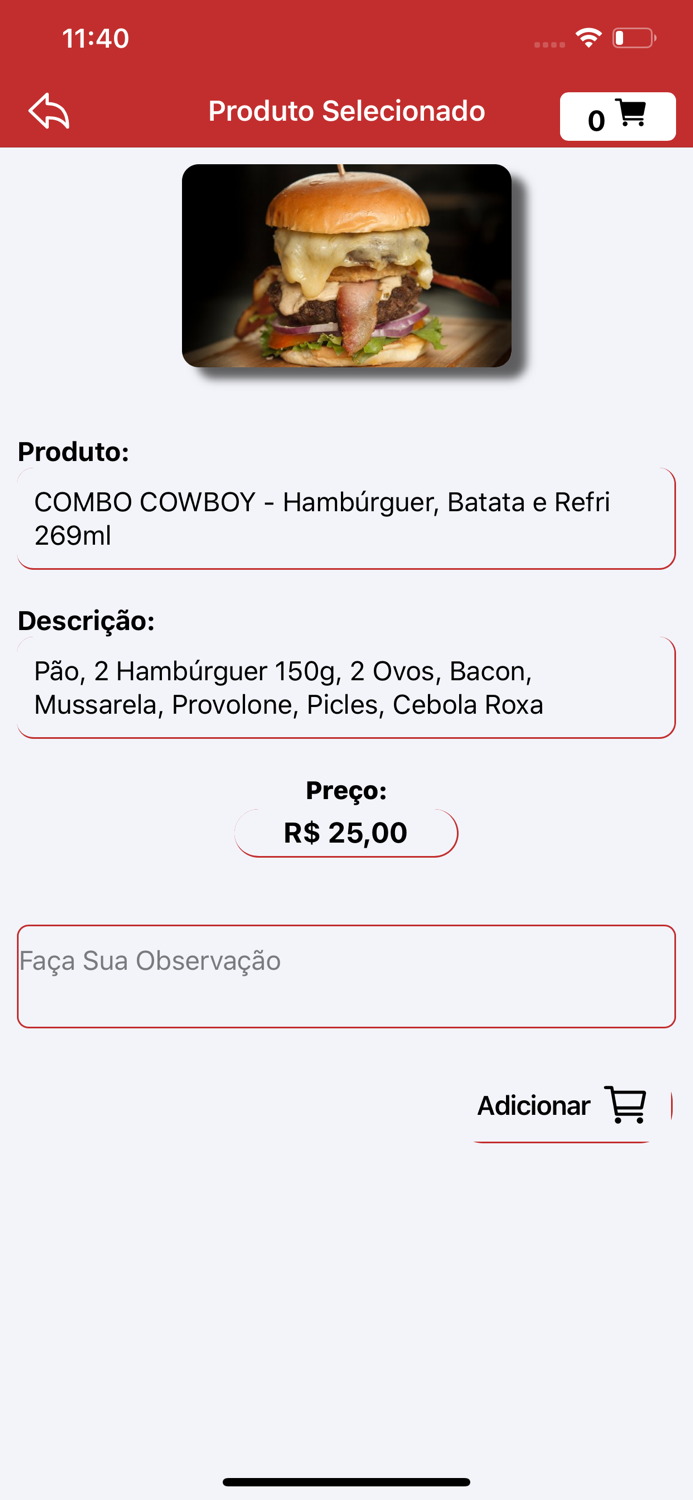Click the burger product photo

346,265
